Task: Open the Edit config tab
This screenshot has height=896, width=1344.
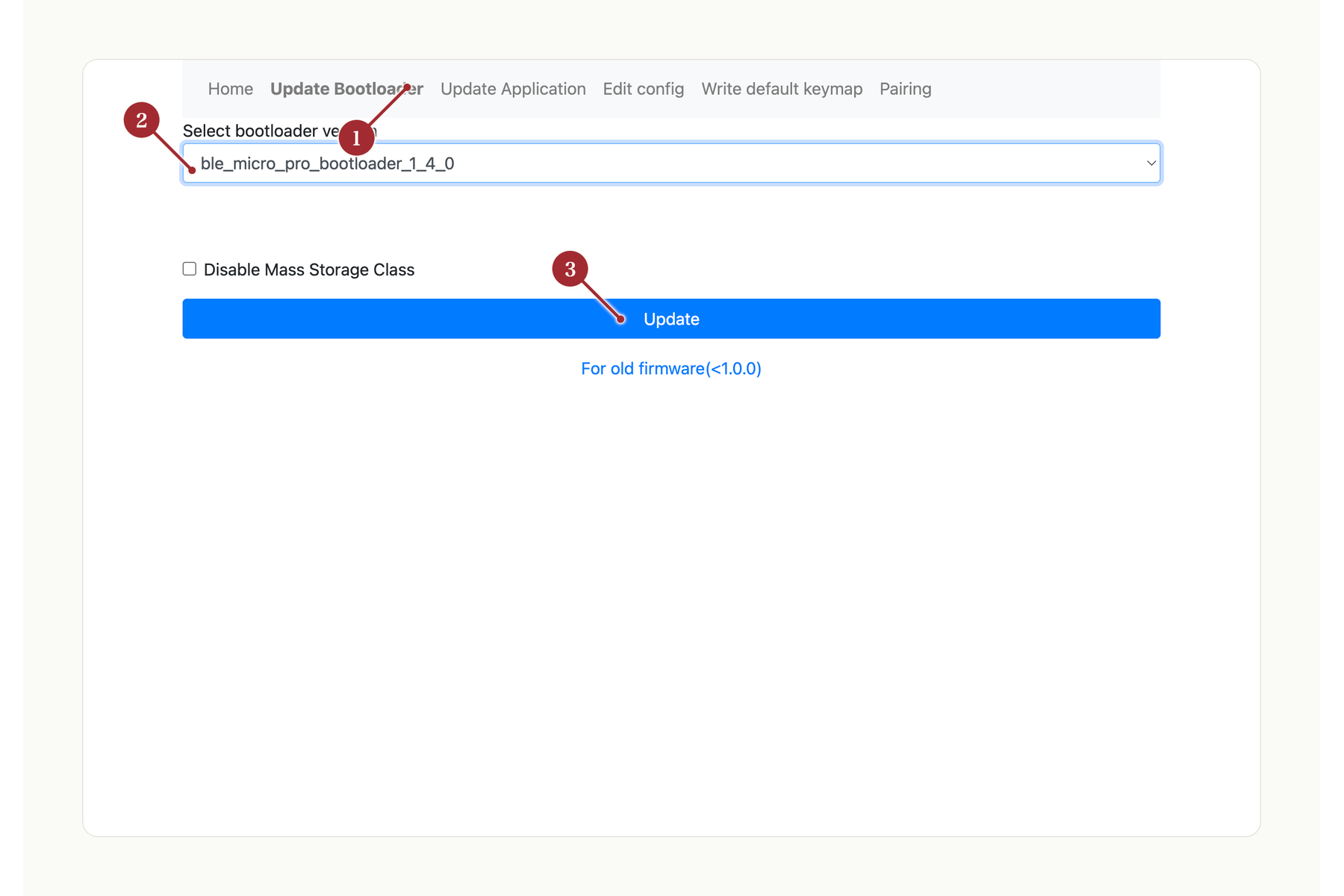Action: click(x=643, y=89)
